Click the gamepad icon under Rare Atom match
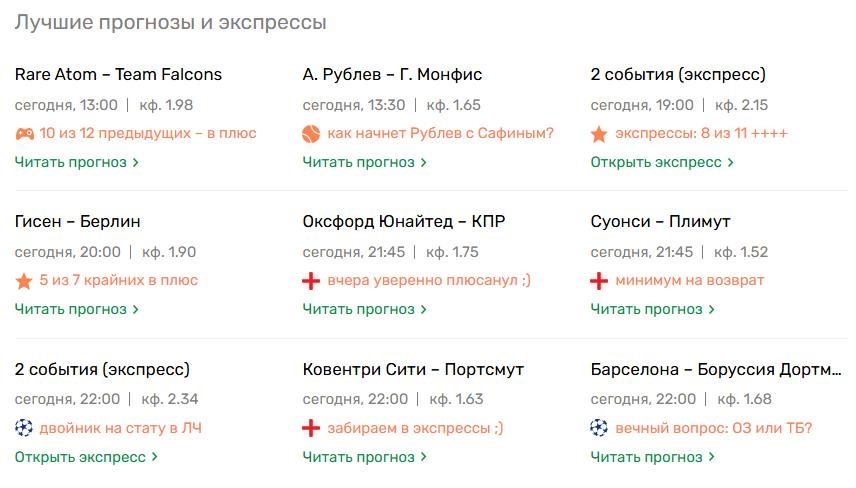This screenshot has height=488, width=856. click(24, 134)
